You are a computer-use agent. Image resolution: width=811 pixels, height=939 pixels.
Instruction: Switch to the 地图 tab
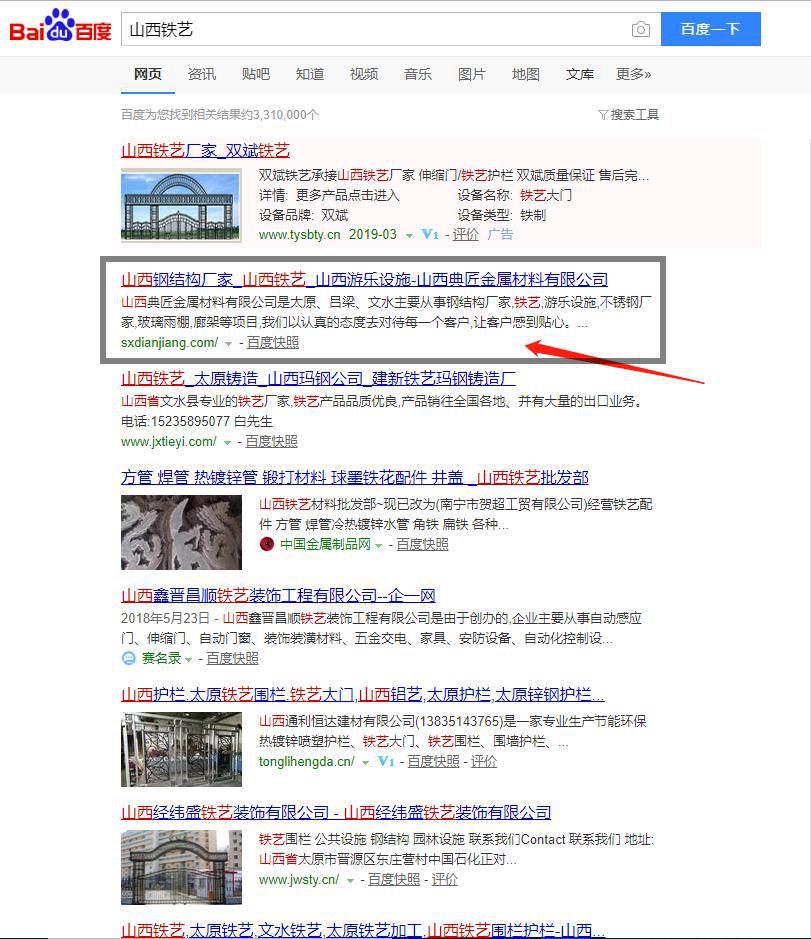[x=525, y=74]
